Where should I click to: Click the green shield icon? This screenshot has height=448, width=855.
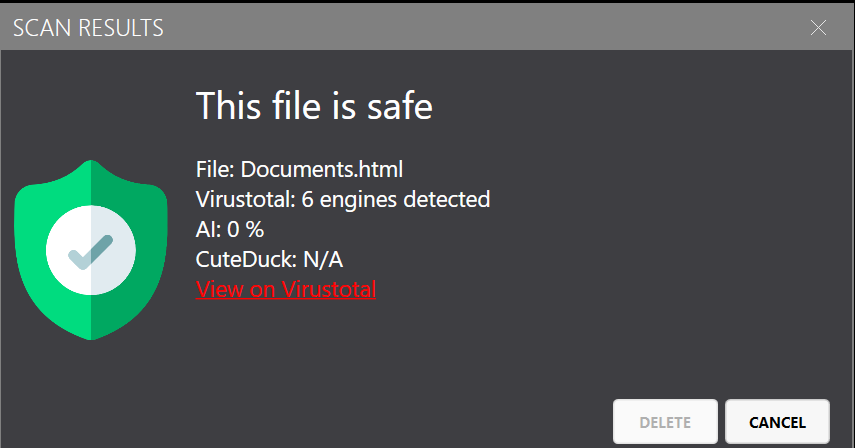(91, 250)
